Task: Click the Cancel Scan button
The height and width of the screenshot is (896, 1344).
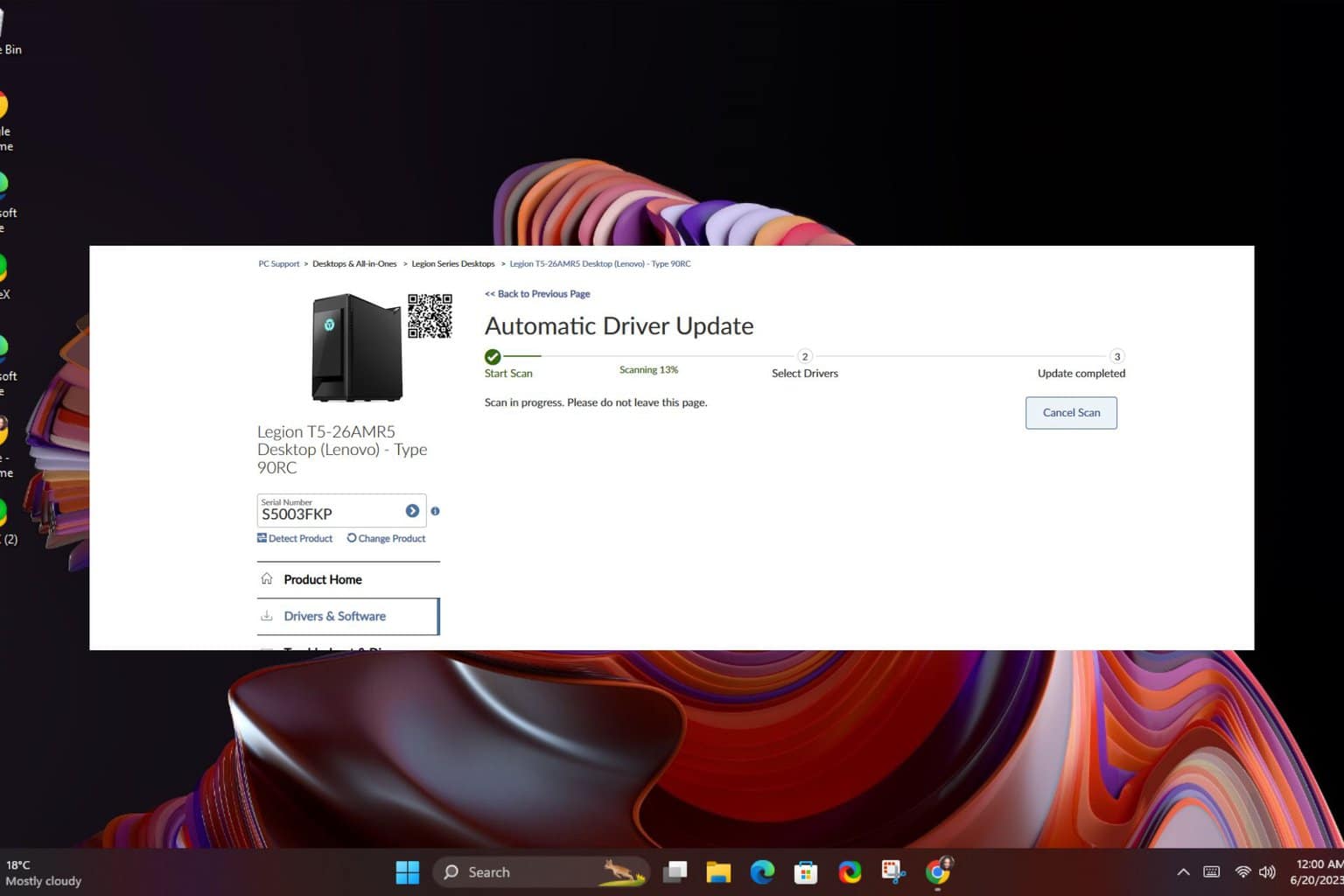Action: coord(1071,413)
